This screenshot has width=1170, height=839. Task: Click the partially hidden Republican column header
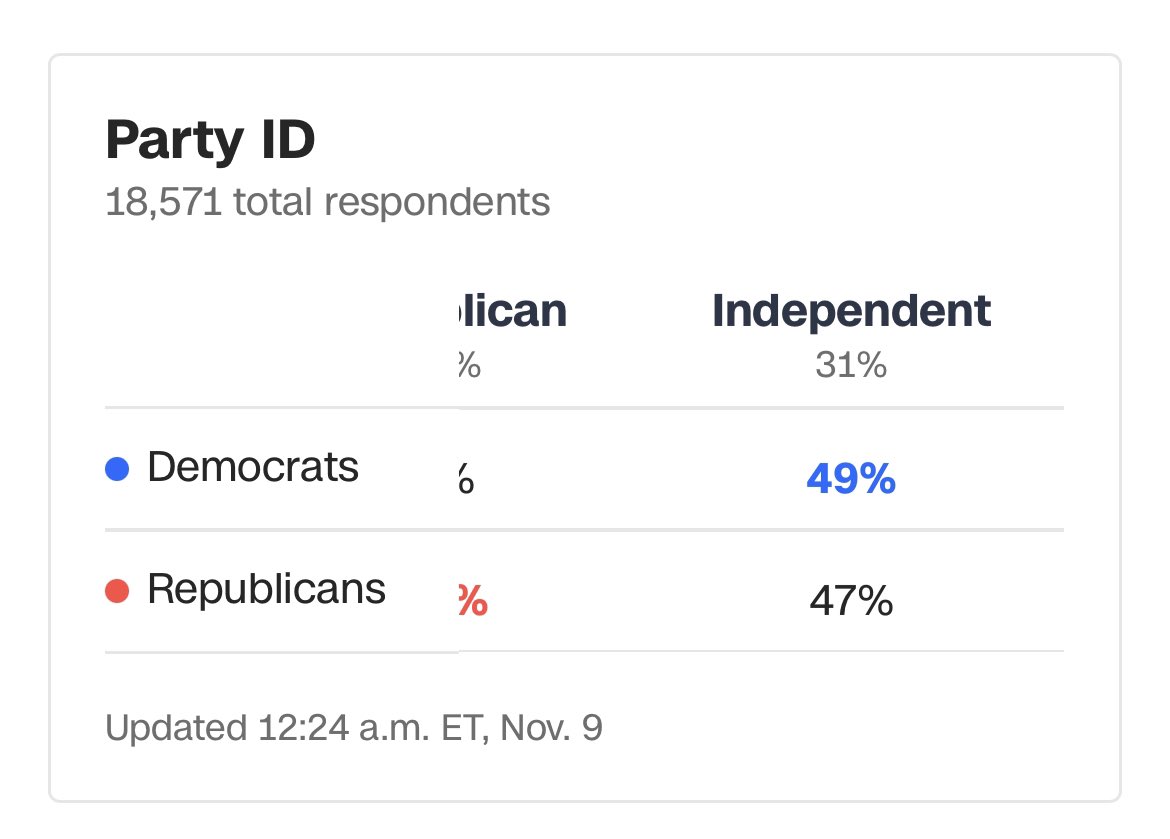tap(513, 311)
